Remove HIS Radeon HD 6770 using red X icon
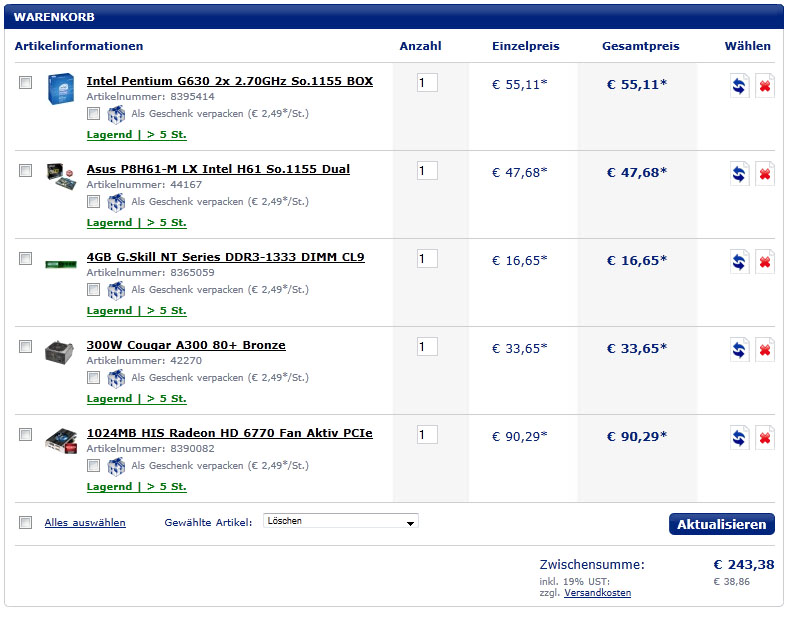This screenshot has height=617, width=785. (764, 438)
